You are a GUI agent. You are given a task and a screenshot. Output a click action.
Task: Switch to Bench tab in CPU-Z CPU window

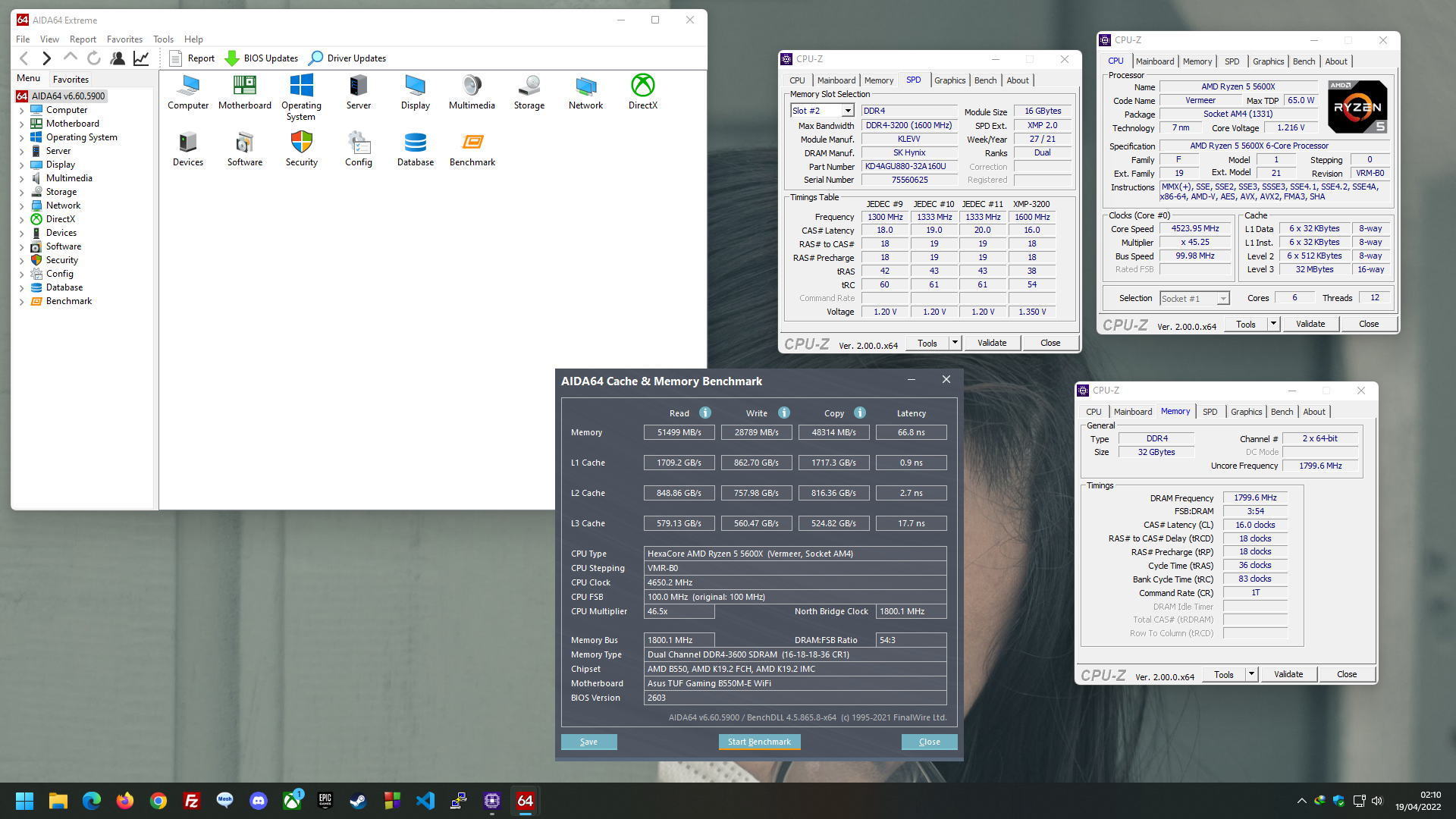pyautogui.click(x=1304, y=61)
